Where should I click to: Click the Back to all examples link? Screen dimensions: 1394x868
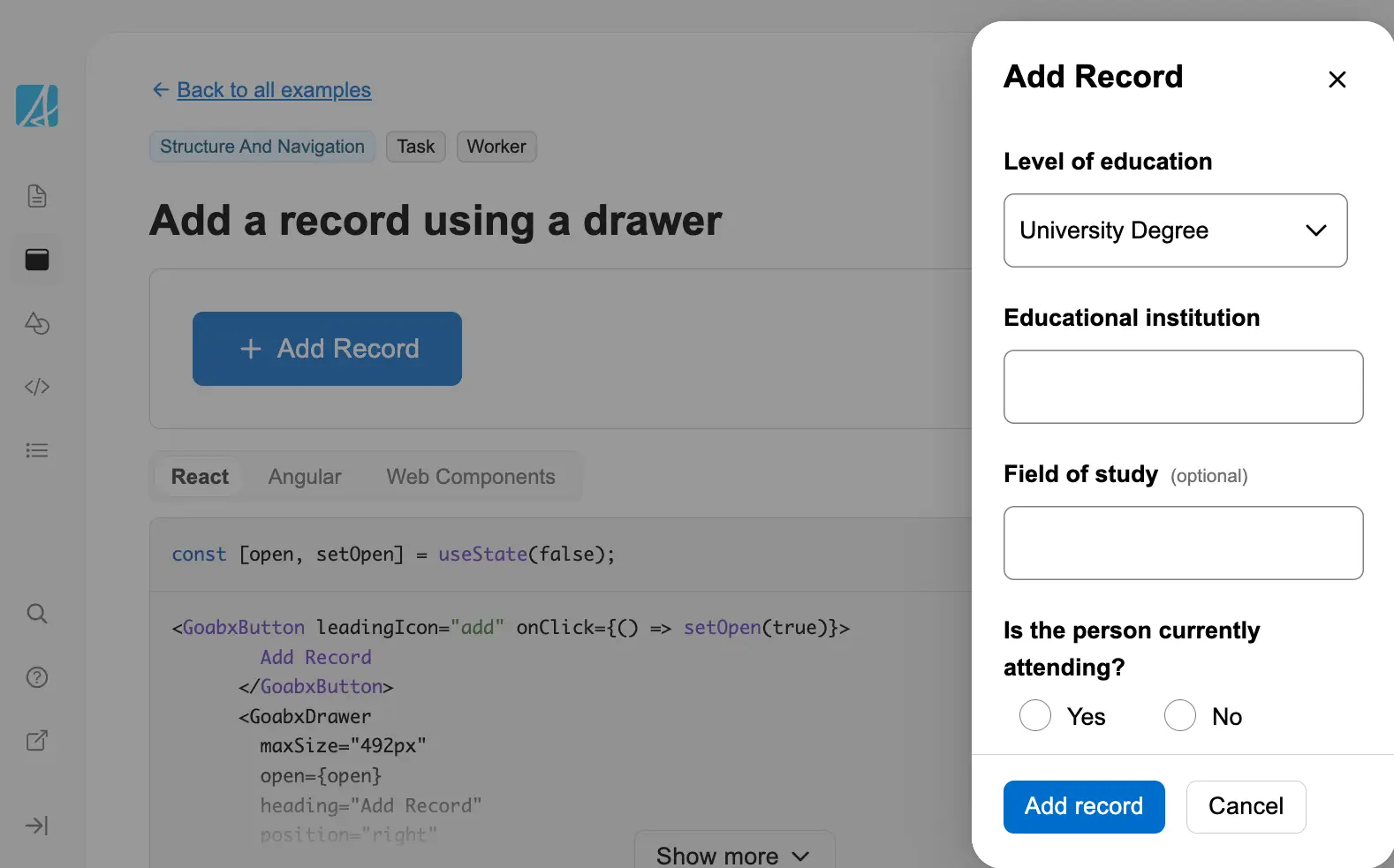click(274, 90)
